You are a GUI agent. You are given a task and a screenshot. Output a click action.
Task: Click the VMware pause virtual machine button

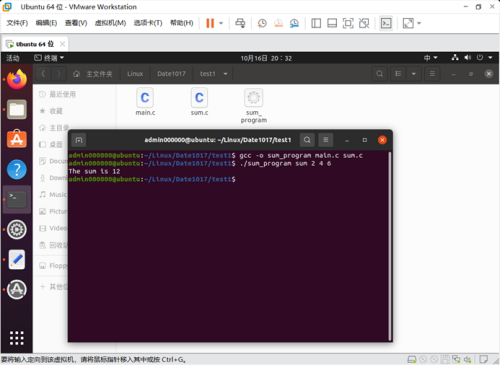tap(210, 23)
